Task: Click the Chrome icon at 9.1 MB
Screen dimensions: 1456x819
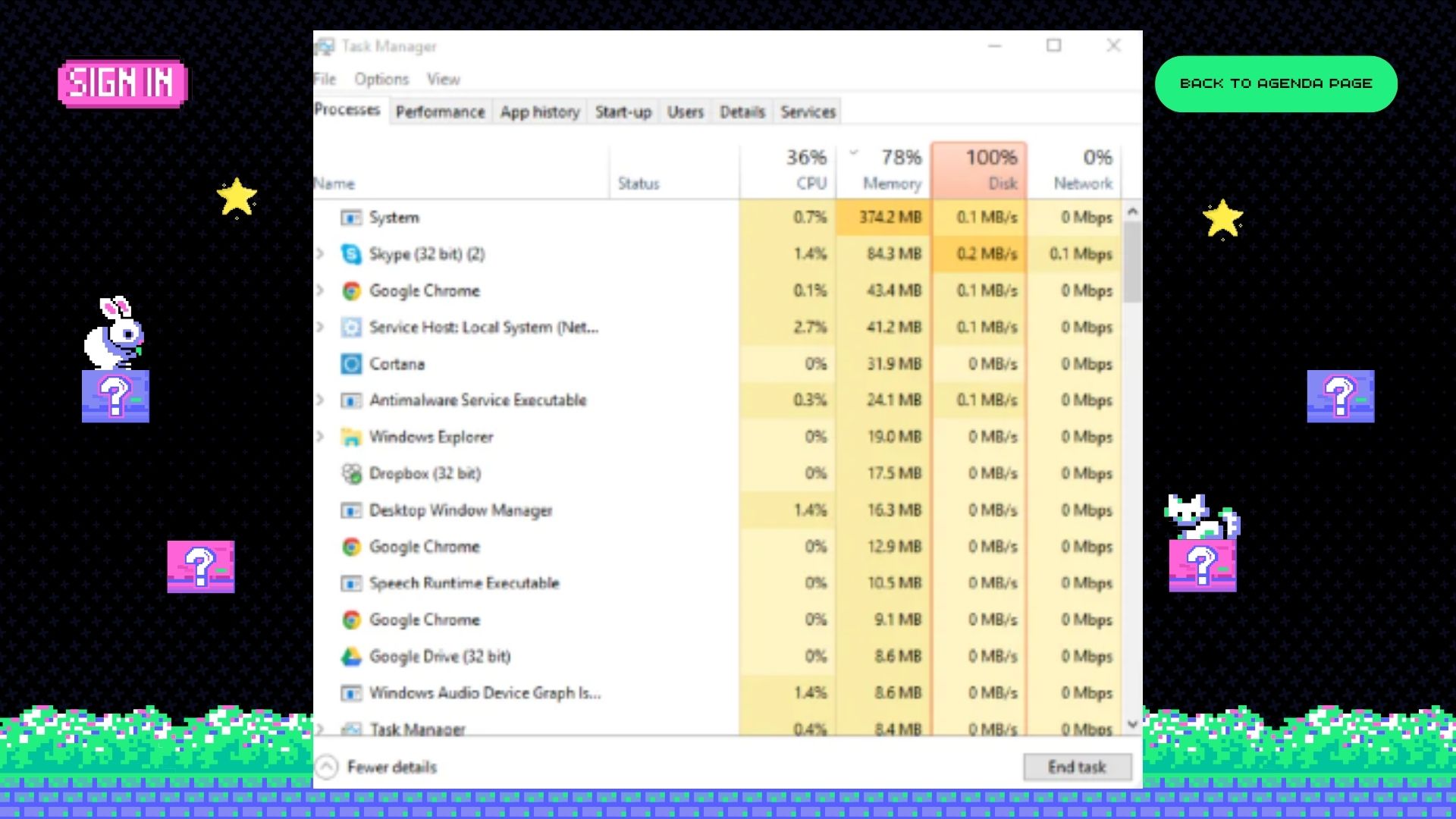Action: [x=350, y=620]
